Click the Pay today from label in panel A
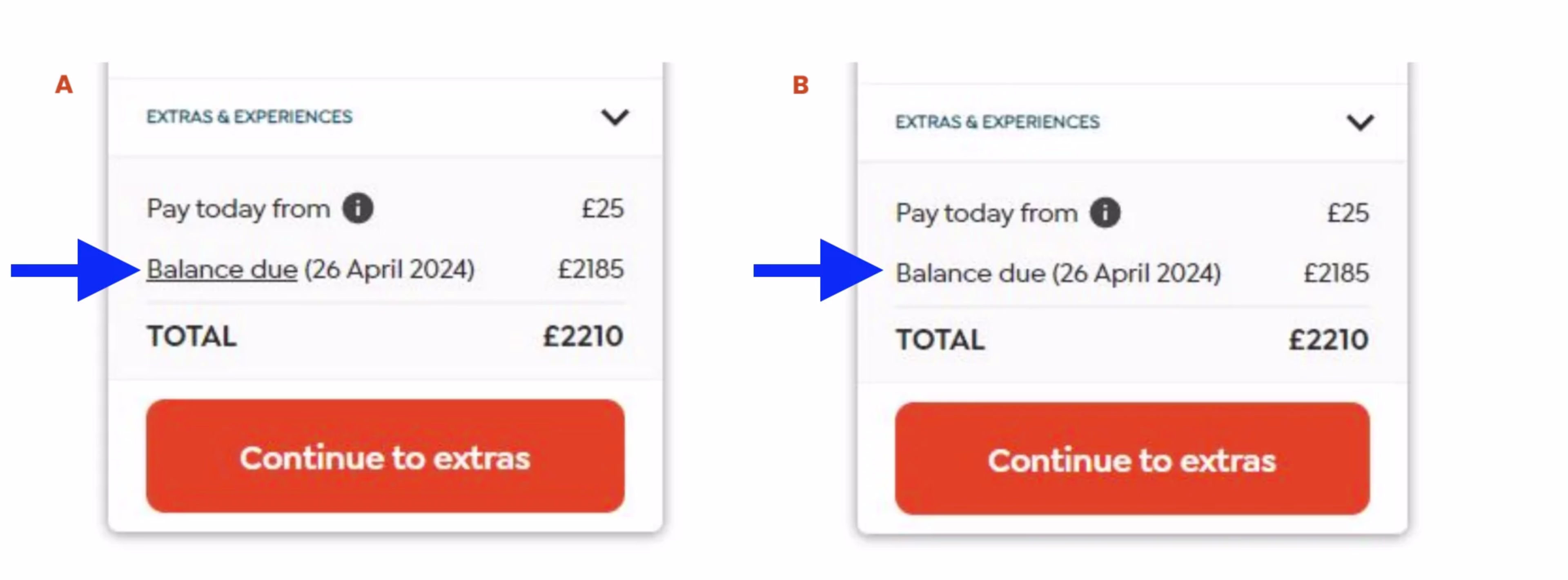This screenshot has height=580, width=1568. 238,209
